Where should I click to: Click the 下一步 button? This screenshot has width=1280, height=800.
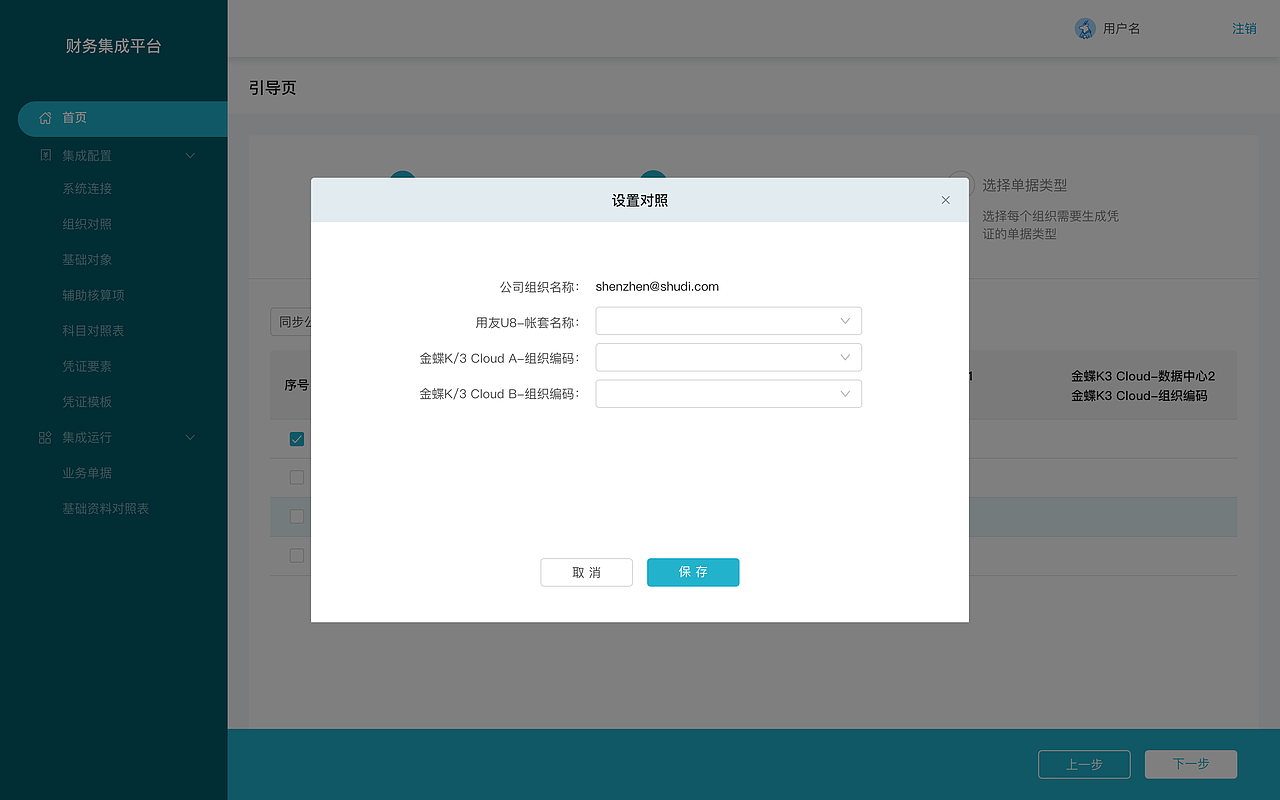point(1191,764)
